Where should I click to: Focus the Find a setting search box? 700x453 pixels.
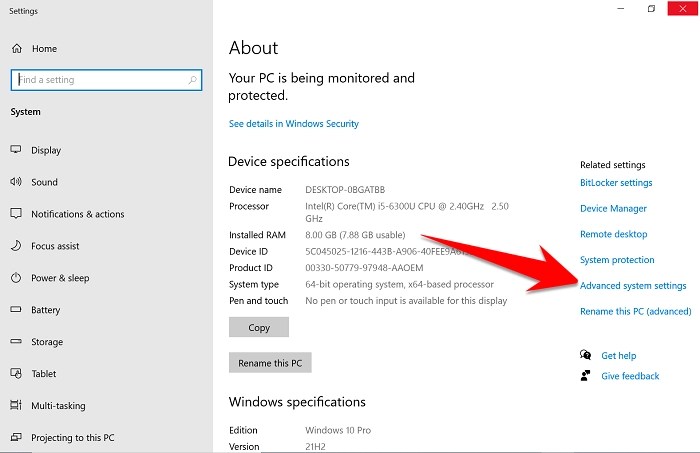(106, 80)
